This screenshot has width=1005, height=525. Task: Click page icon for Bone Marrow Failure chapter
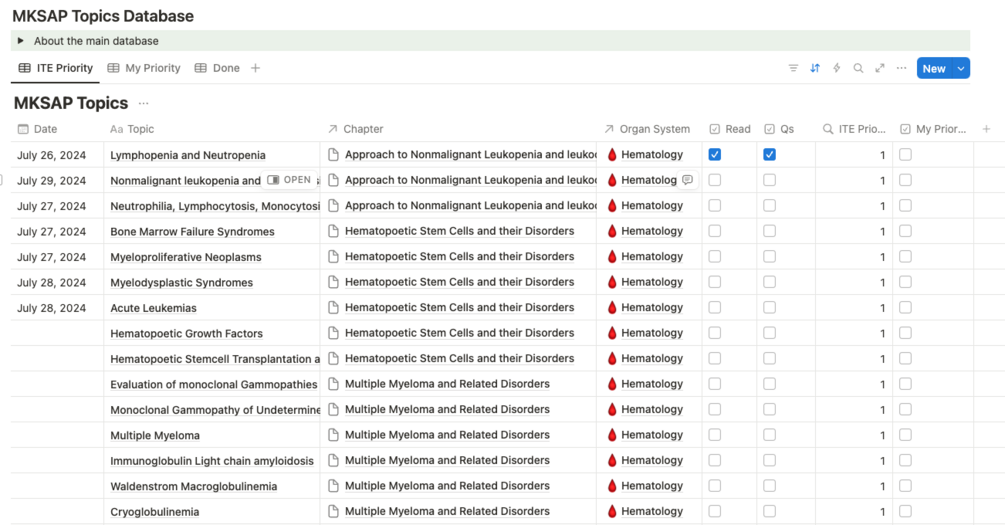(333, 231)
